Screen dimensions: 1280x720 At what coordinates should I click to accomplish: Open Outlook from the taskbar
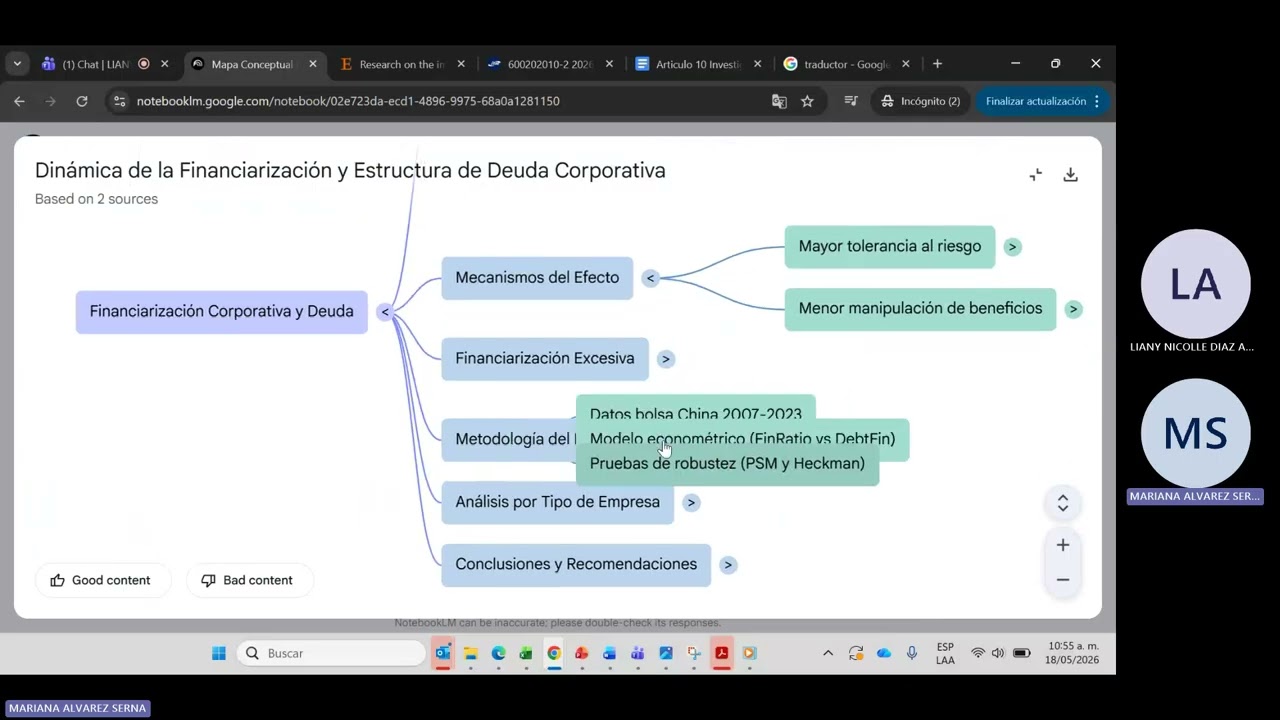[x=442, y=653]
